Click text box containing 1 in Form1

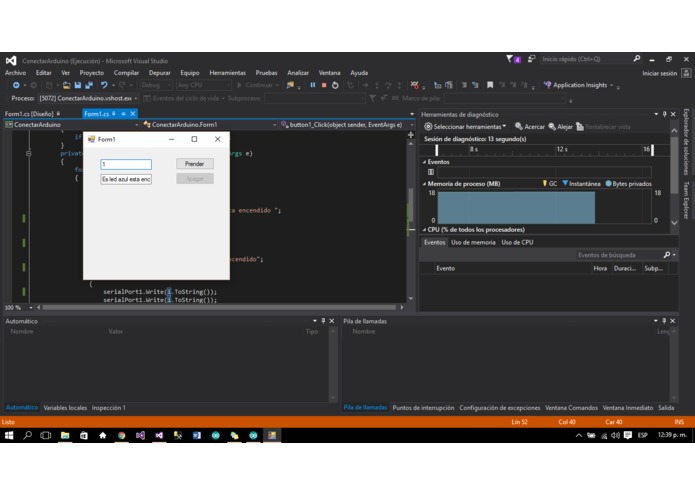click(x=126, y=164)
